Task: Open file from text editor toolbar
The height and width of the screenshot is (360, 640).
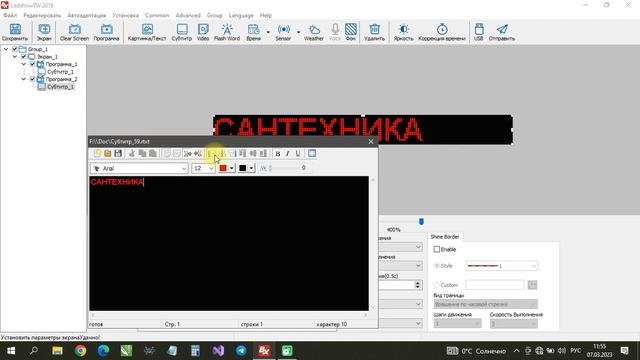Action: (107, 153)
